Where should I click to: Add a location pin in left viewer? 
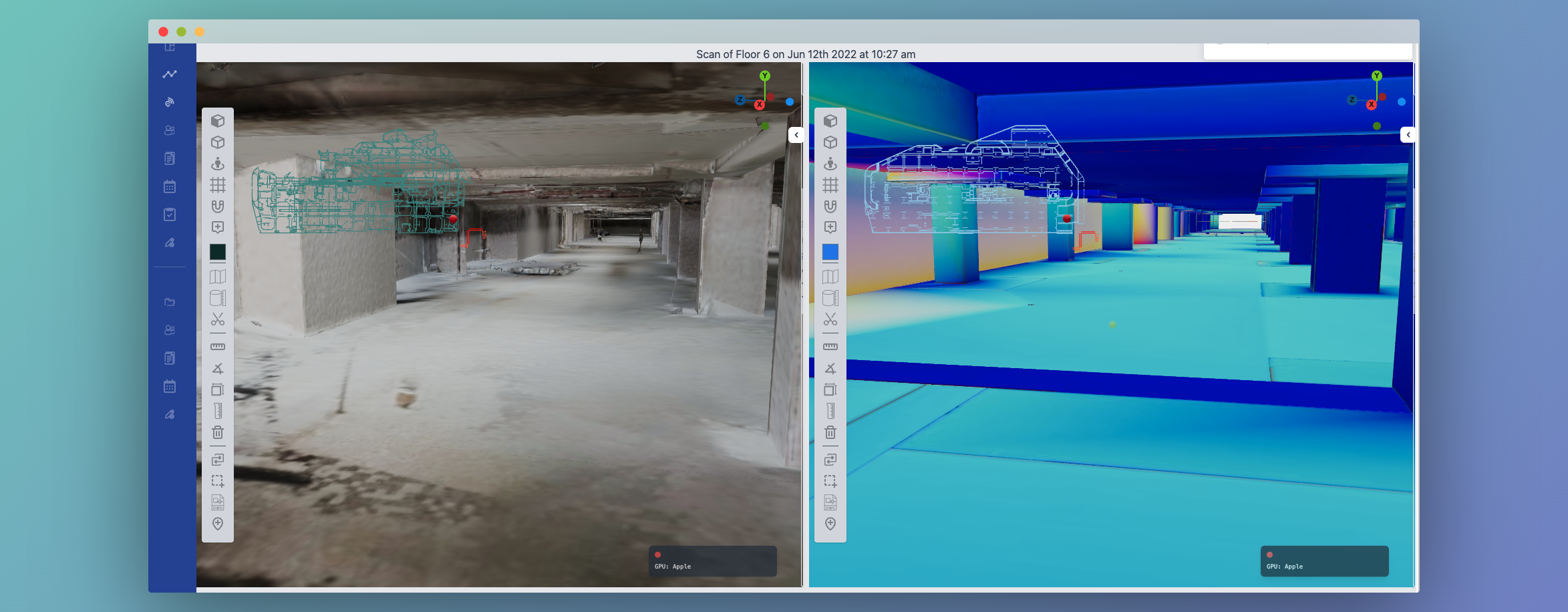[218, 524]
